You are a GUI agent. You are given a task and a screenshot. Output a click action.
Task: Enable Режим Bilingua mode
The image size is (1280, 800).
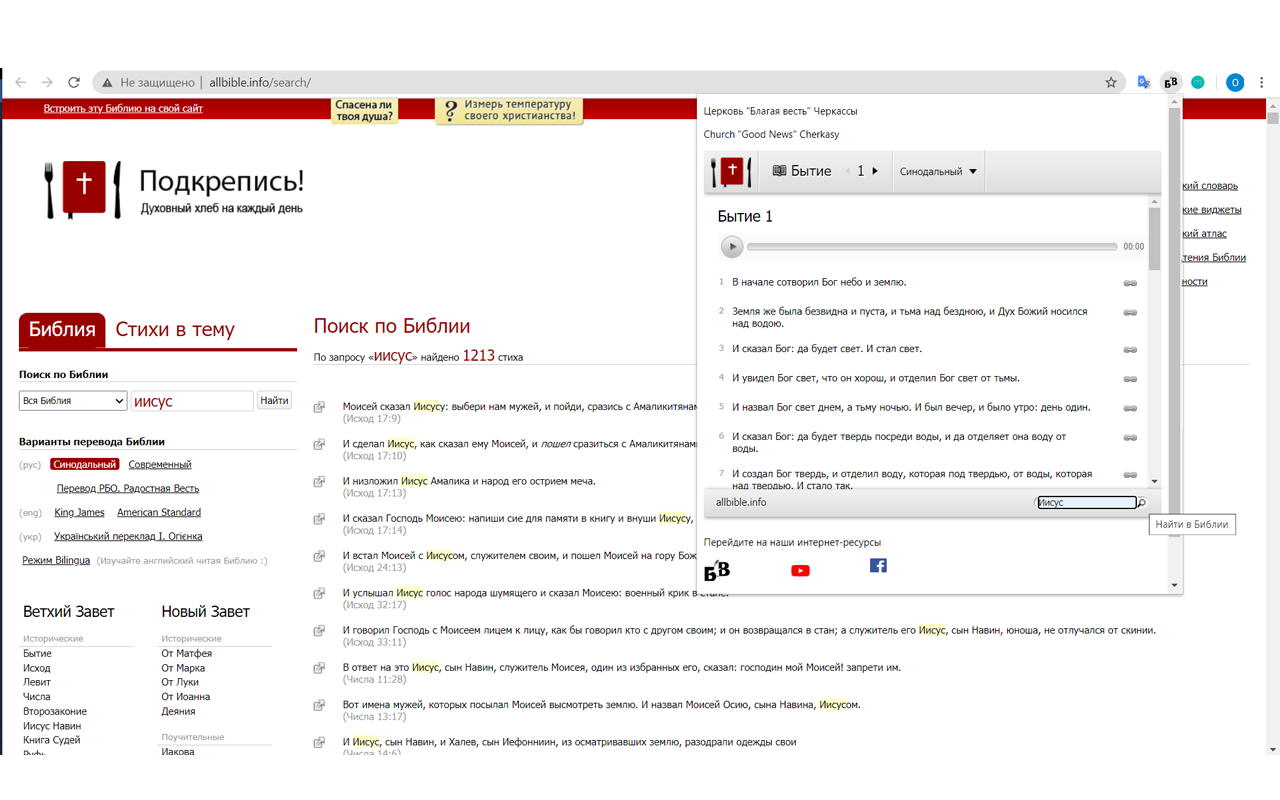pos(56,561)
